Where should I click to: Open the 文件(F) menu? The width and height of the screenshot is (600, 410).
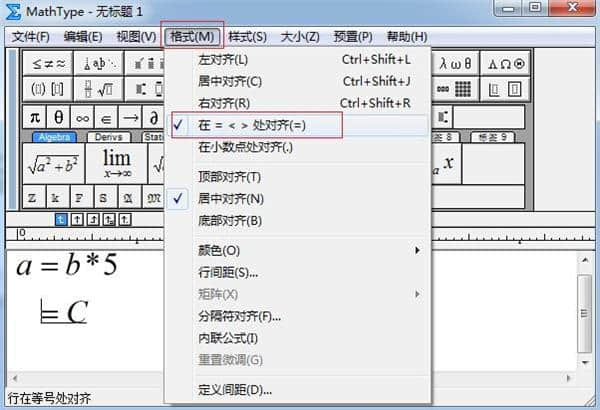31,37
